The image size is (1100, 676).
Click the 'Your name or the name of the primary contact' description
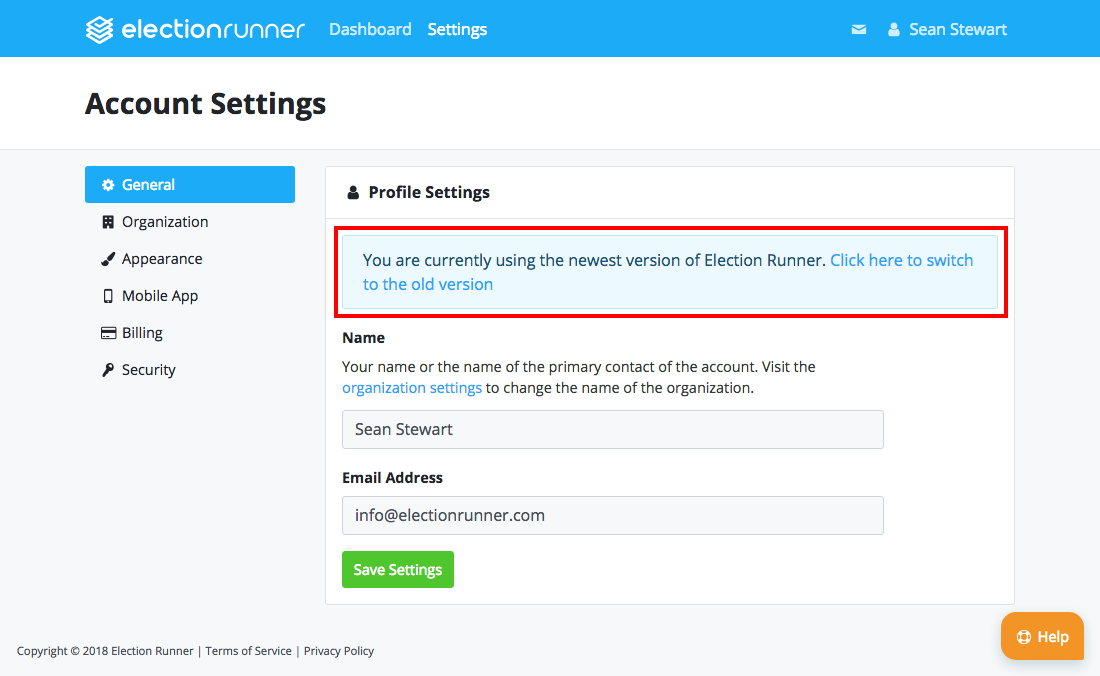coord(579,377)
